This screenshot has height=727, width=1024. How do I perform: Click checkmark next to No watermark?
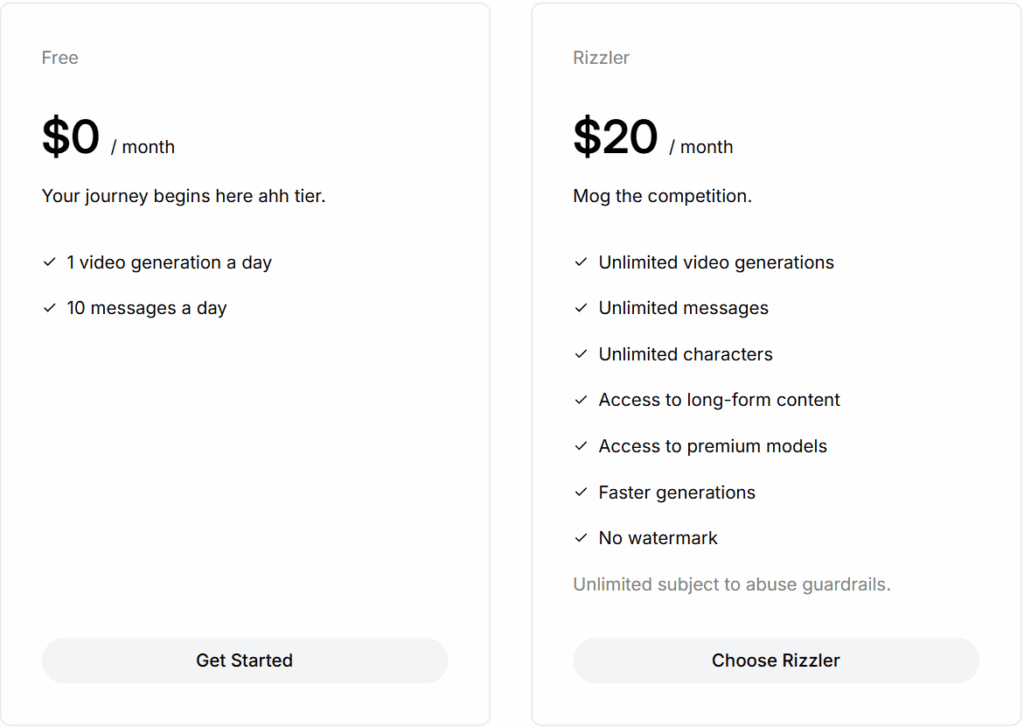(x=581, y=538)
